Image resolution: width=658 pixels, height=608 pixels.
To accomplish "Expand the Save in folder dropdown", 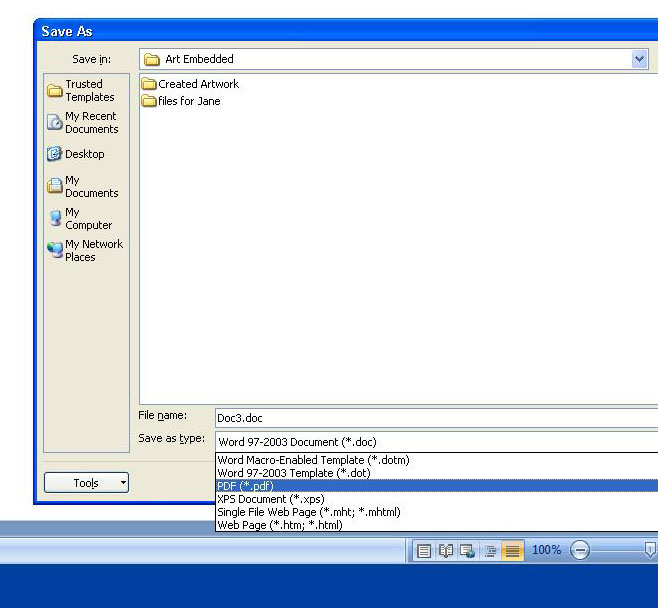I will (x=640, y=59).
